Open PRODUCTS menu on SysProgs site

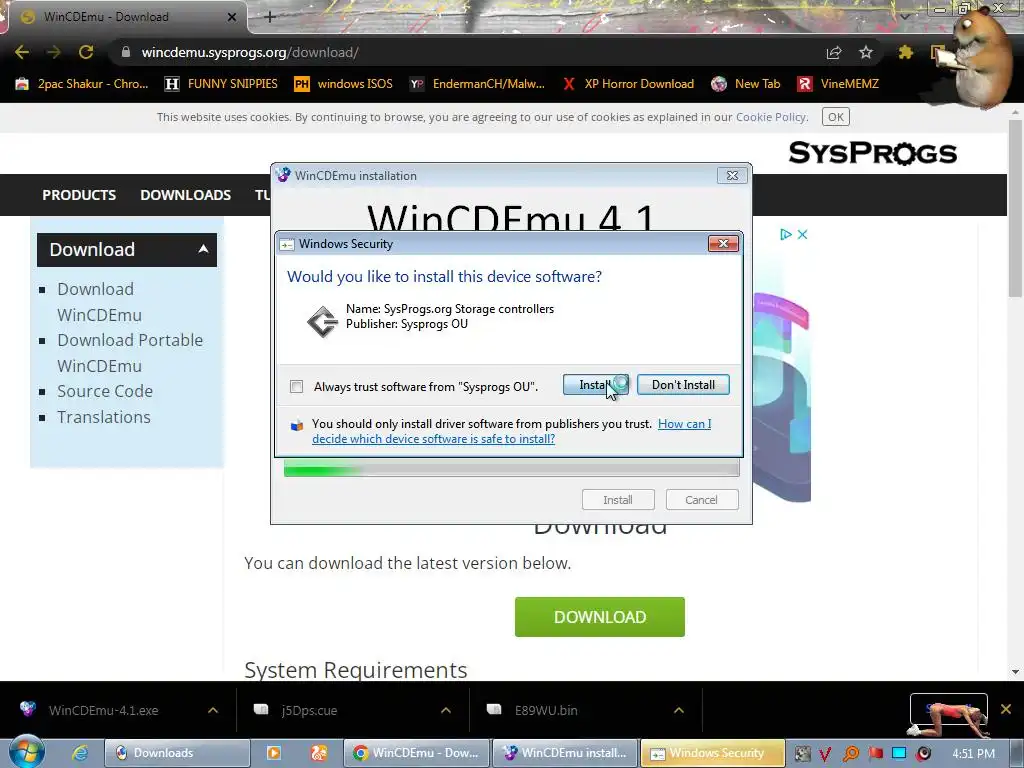click(79, 195)
